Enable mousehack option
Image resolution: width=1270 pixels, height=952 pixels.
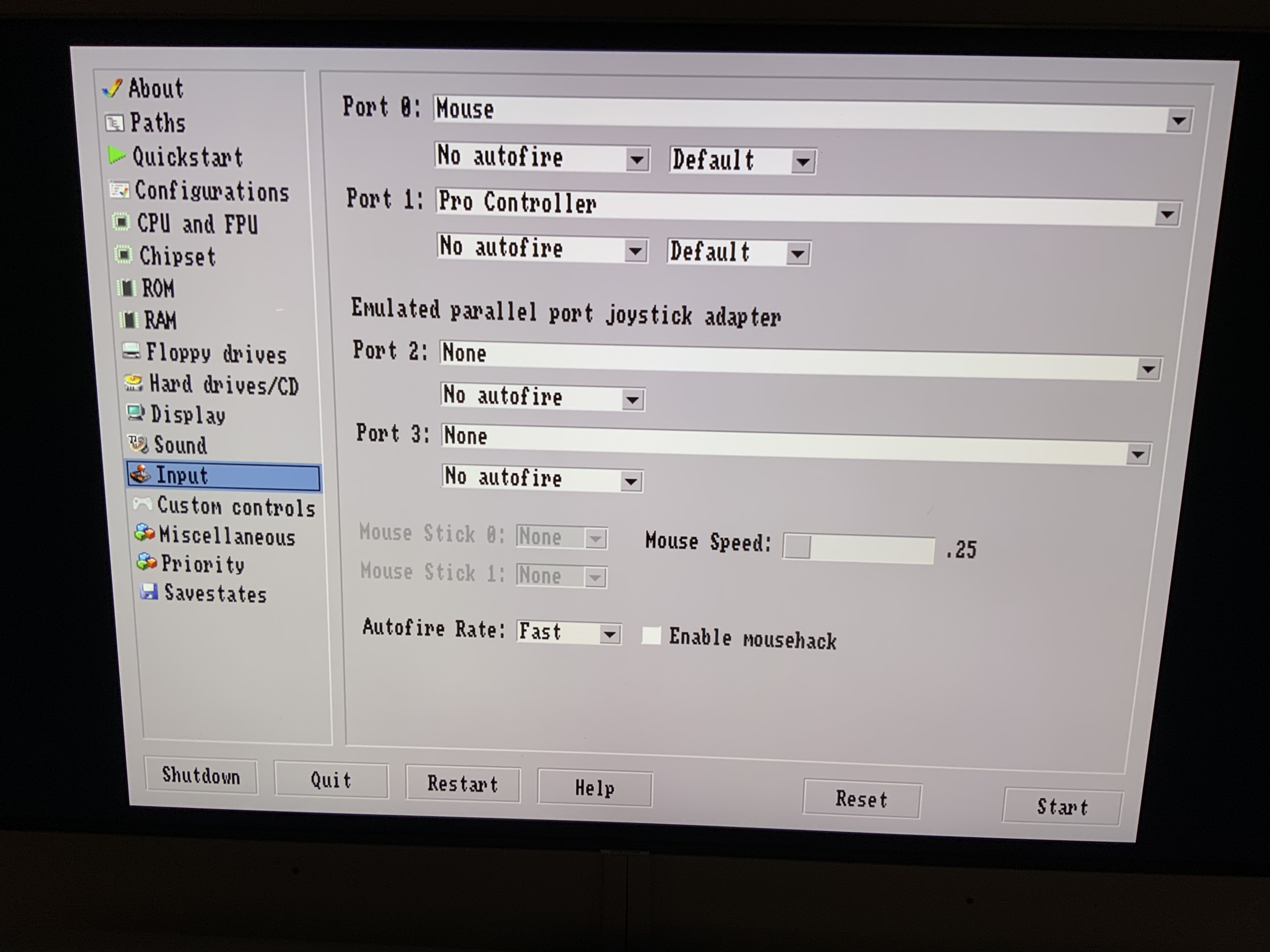tap(651, 636)
